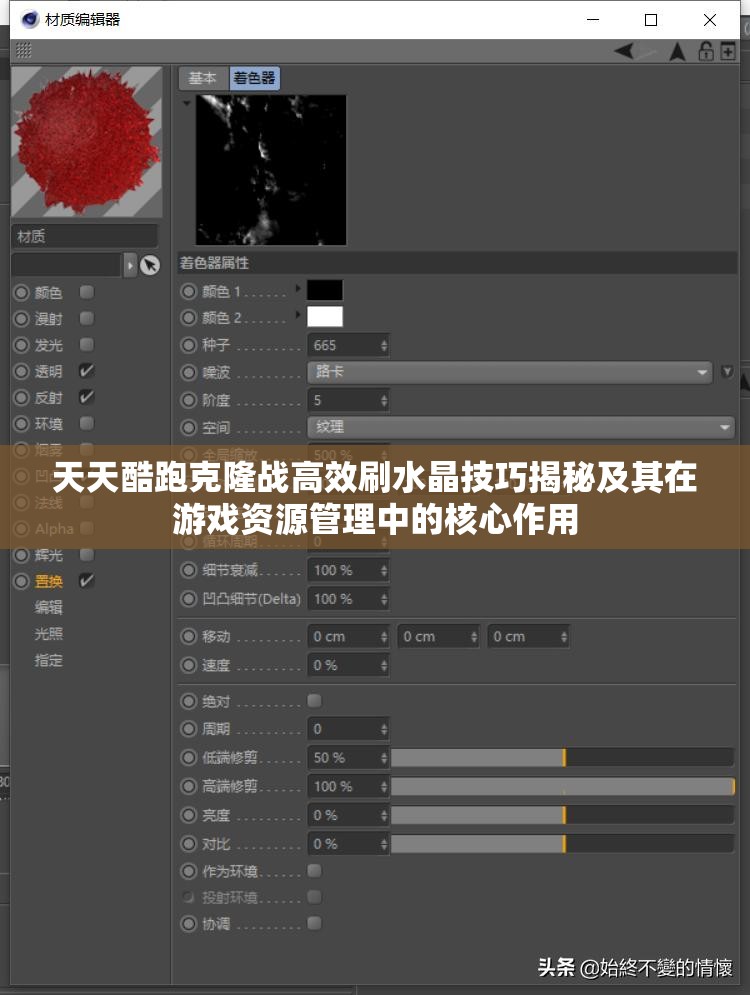Switch to the 基本 tab

203,78
